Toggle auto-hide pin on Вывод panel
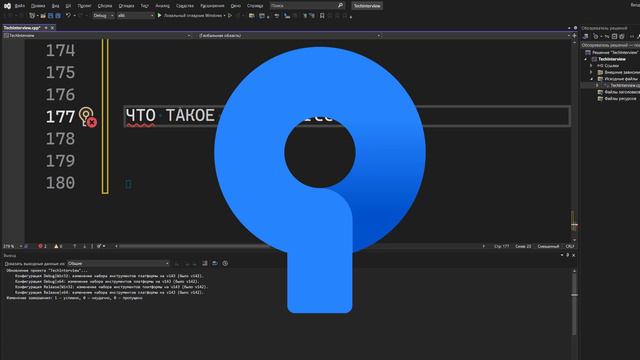This screenshot has width=640, height=360. 567,255
